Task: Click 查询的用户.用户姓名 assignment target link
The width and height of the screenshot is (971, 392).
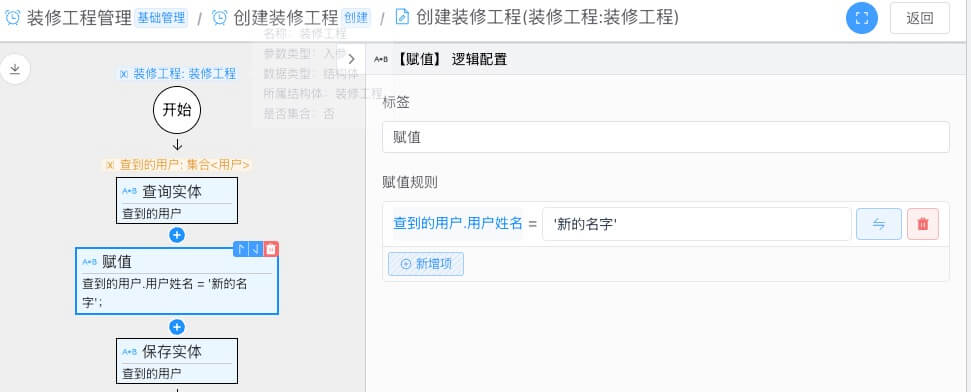Action: (458, 224)
